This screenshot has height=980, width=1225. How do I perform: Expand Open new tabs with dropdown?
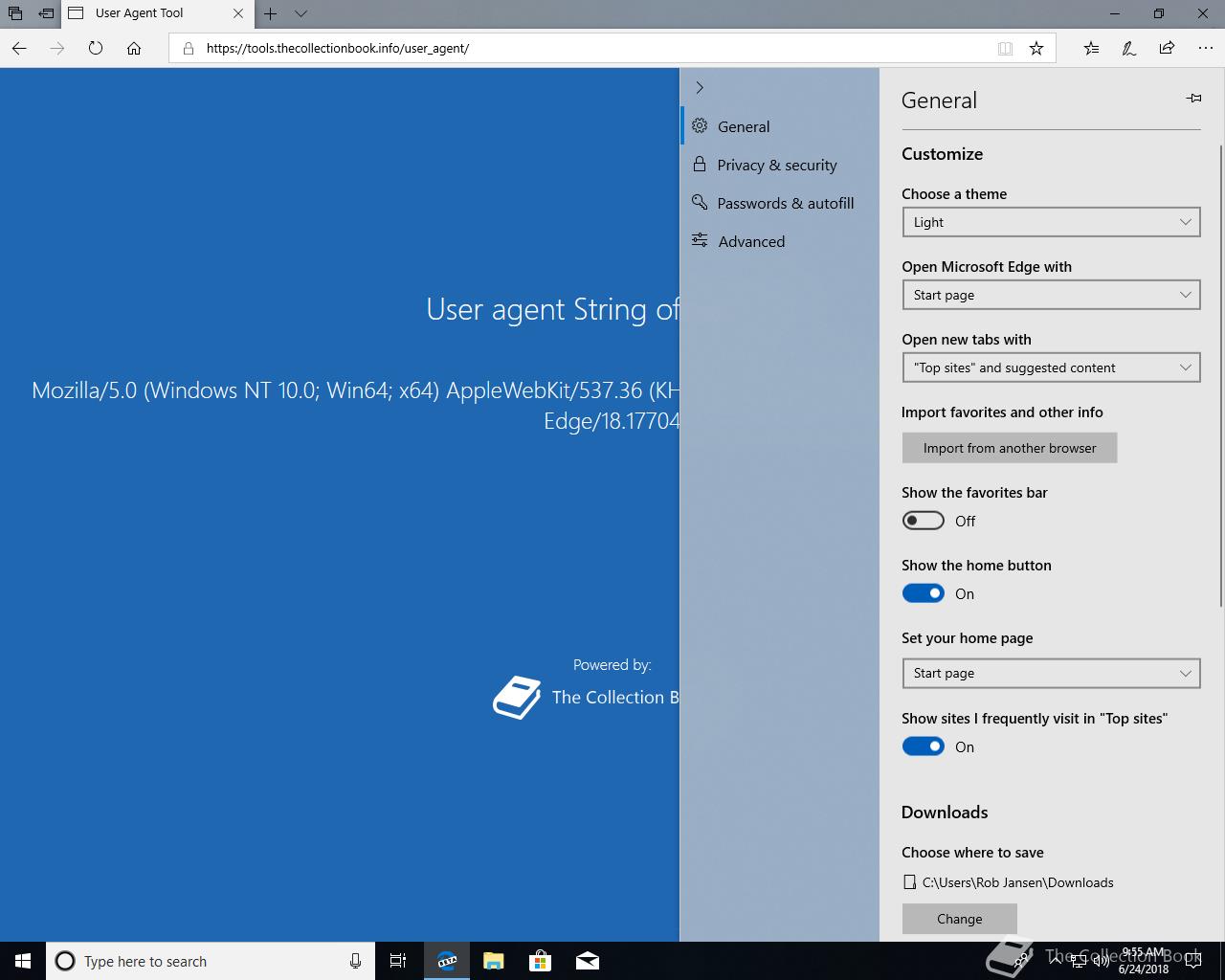pos(1051,367)
